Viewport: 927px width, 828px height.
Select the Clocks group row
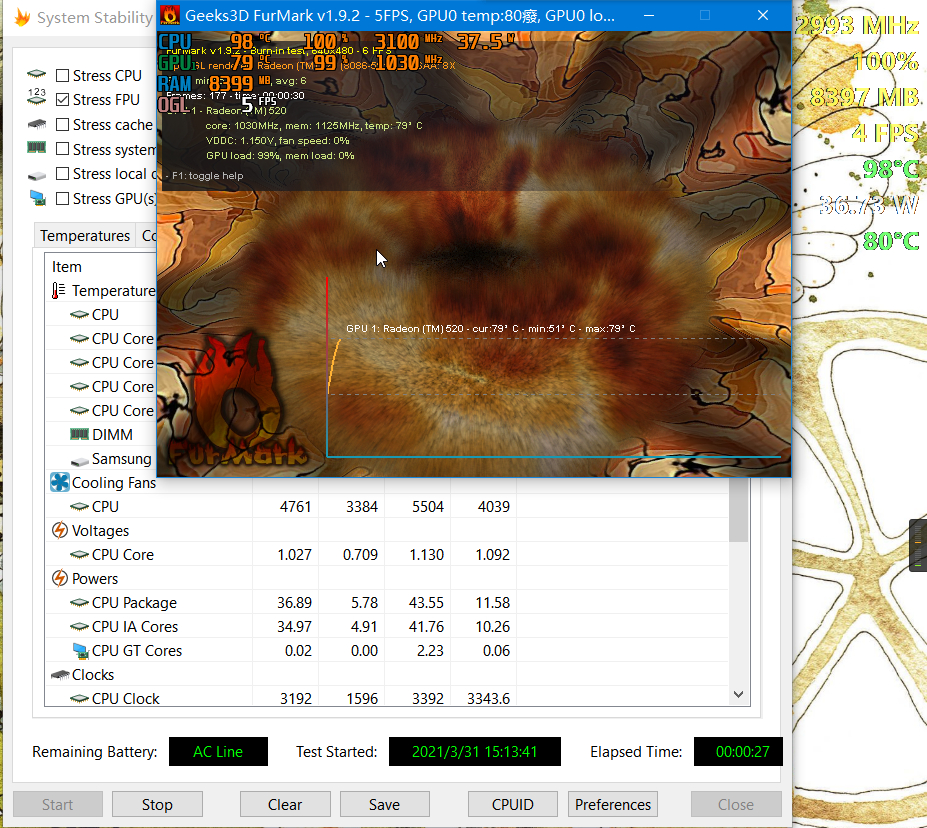point(387,674)
